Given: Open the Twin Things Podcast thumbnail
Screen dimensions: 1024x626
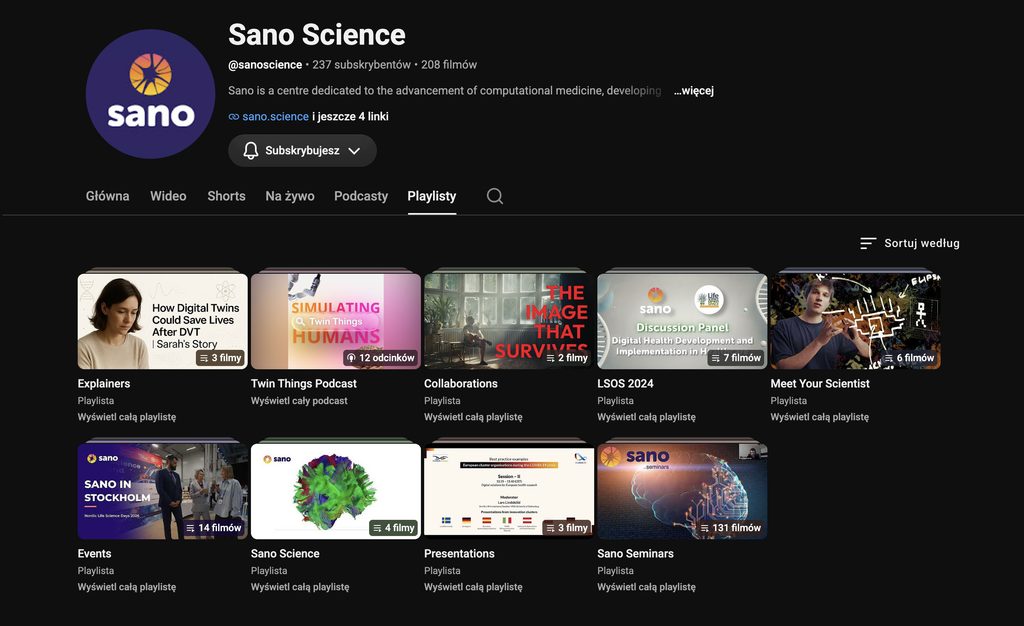Looking at the screenshot, I should [x=336, y=321].
